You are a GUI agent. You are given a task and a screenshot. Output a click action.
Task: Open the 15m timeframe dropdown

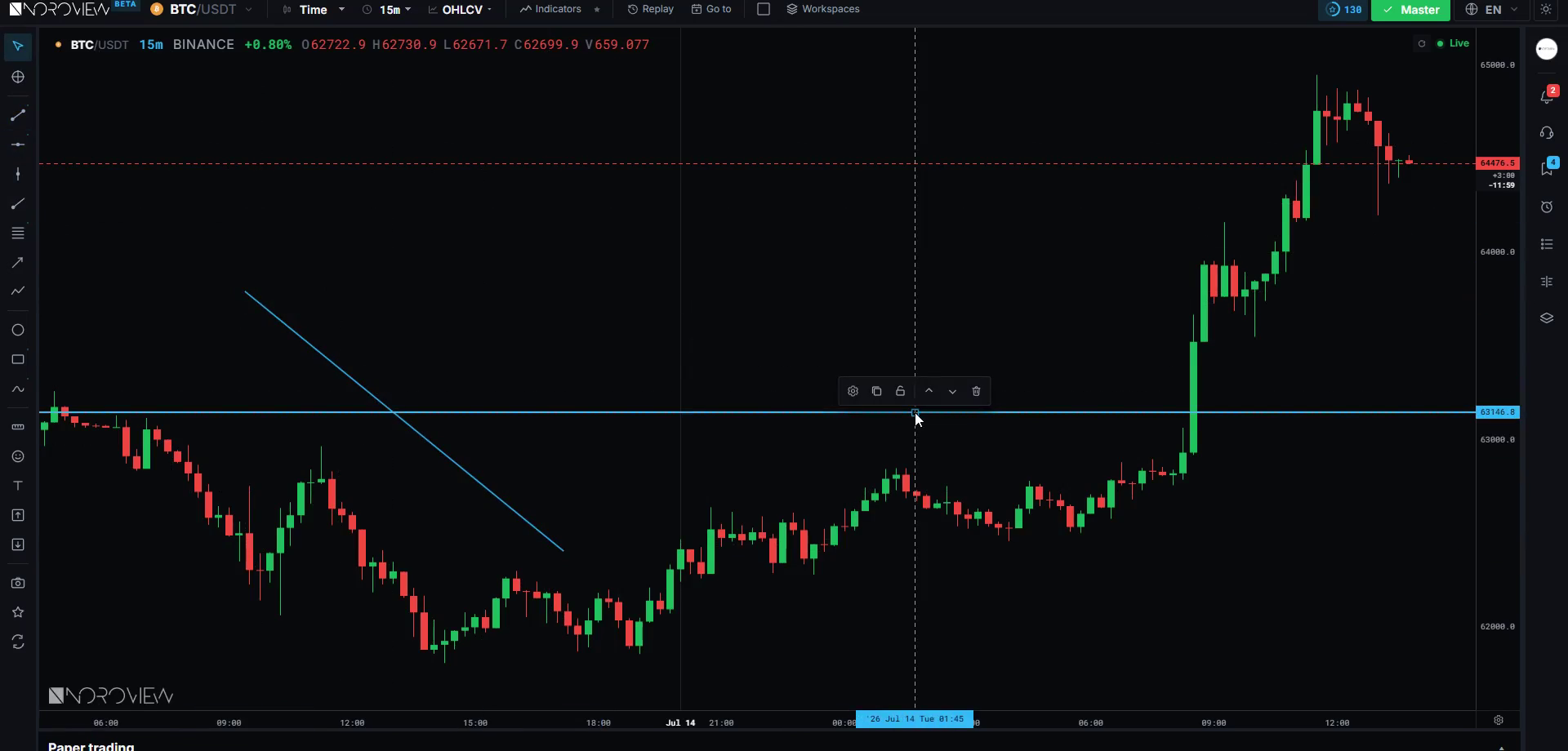(x=387, y=10)
